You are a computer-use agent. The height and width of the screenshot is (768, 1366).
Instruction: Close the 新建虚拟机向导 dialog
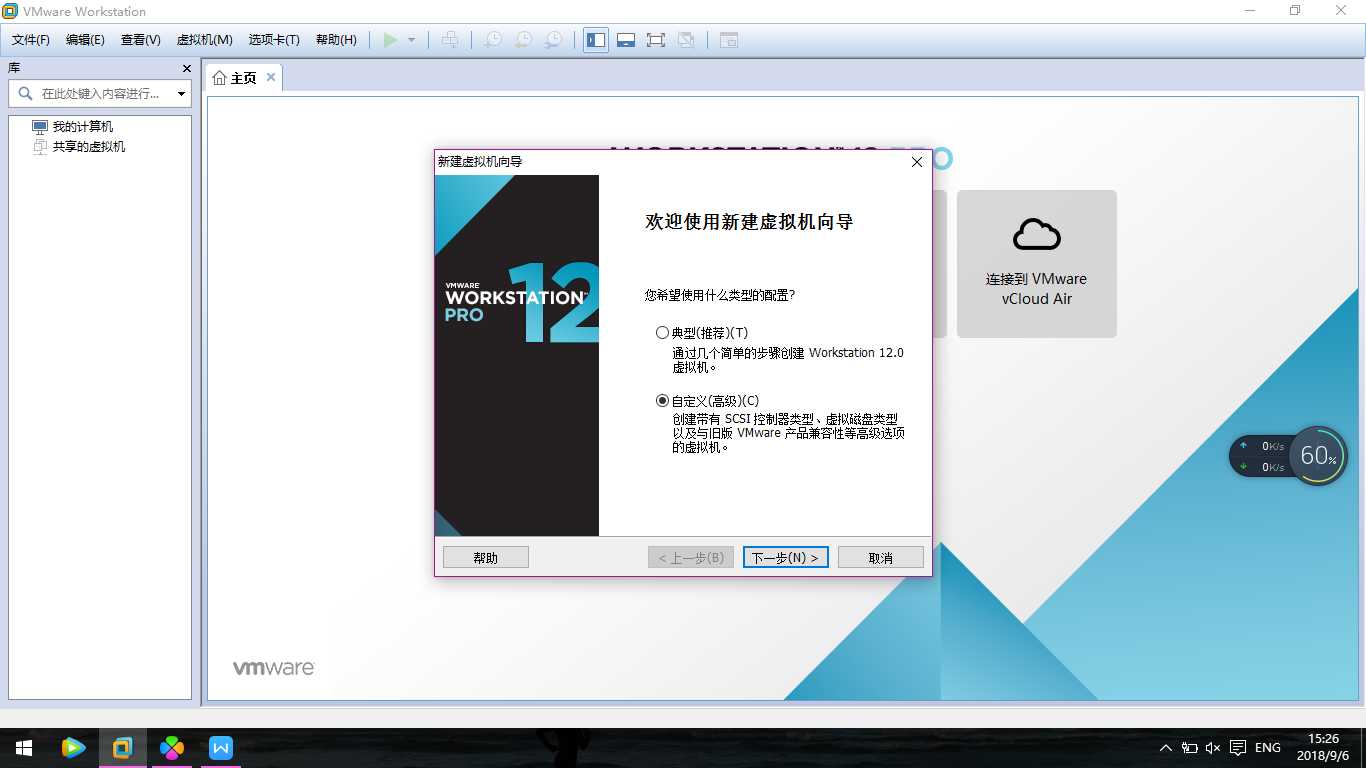tap(917, 162)
